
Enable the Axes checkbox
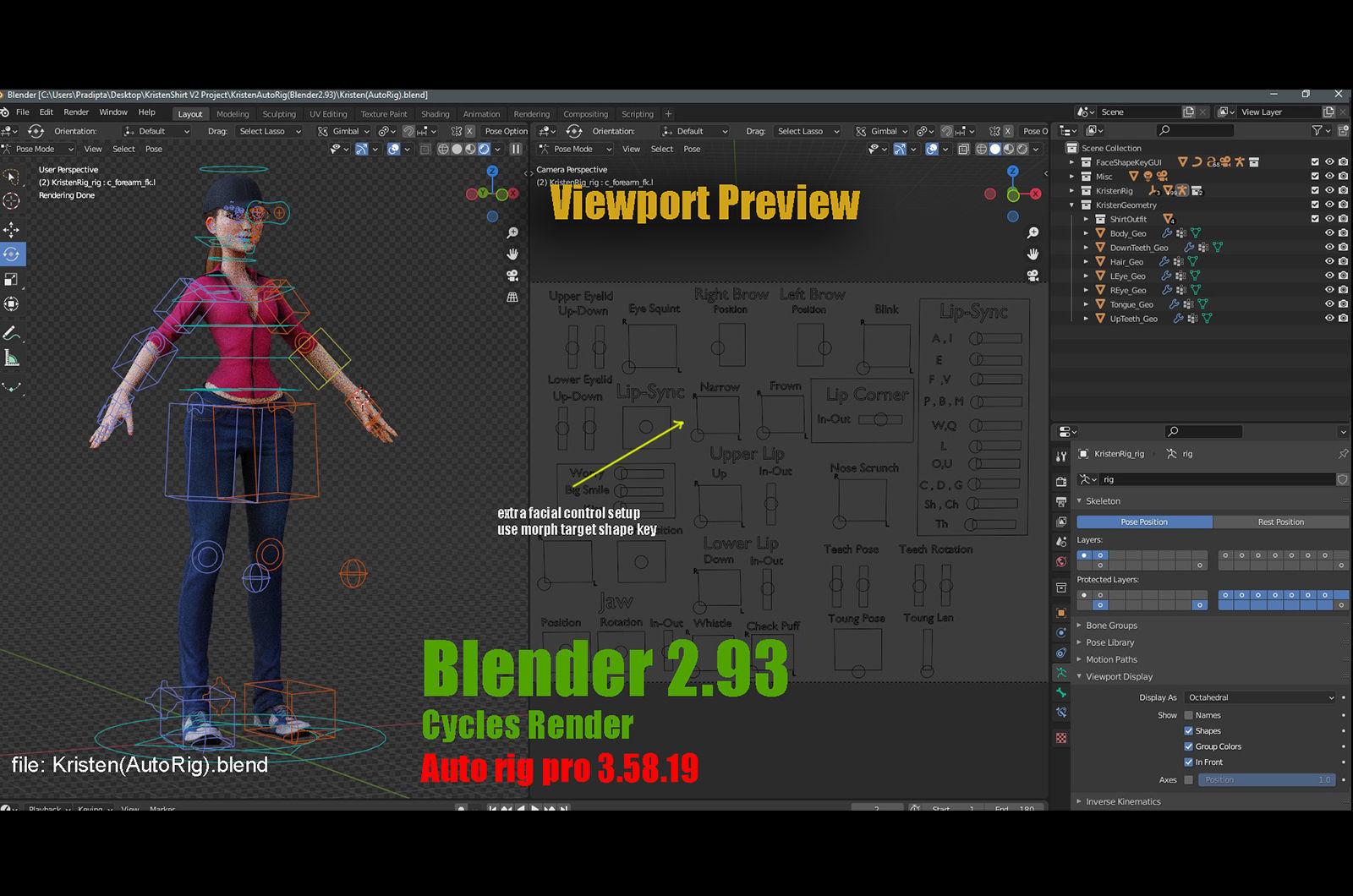[x=1188, y=780]
